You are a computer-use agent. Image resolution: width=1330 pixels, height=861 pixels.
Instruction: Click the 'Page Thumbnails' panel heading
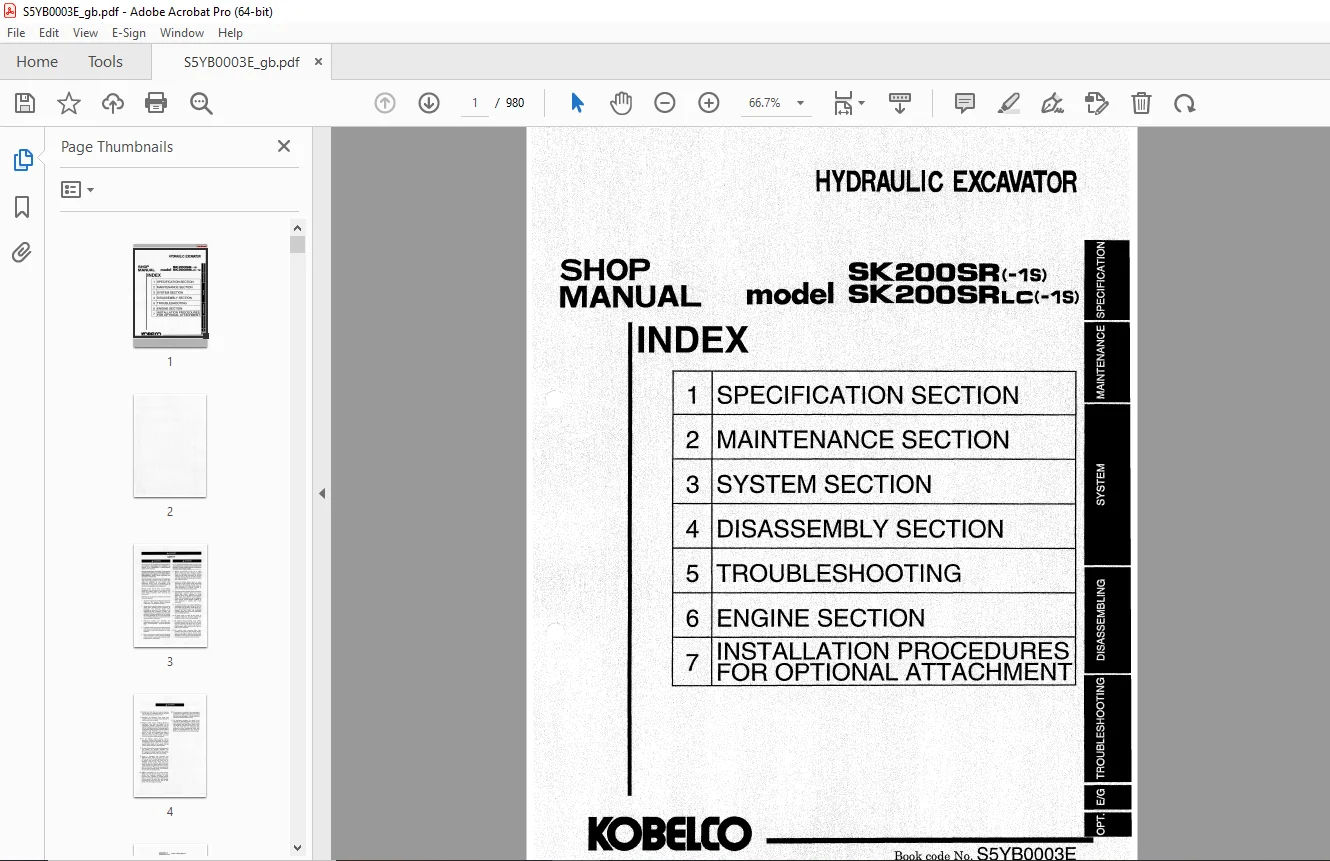coord(117,146)
